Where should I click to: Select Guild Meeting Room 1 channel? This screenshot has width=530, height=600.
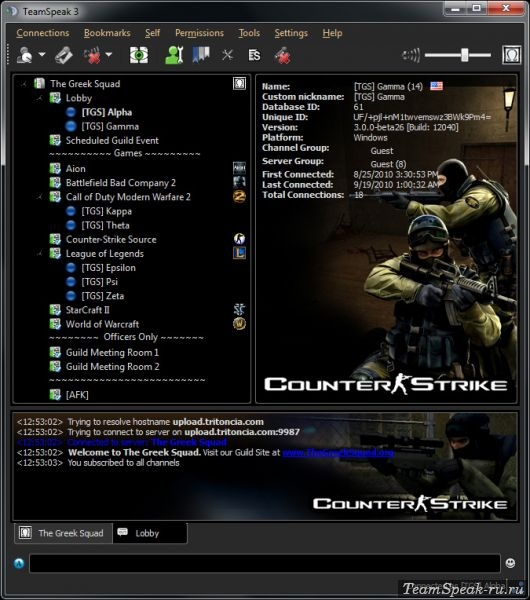coord(112,352)
